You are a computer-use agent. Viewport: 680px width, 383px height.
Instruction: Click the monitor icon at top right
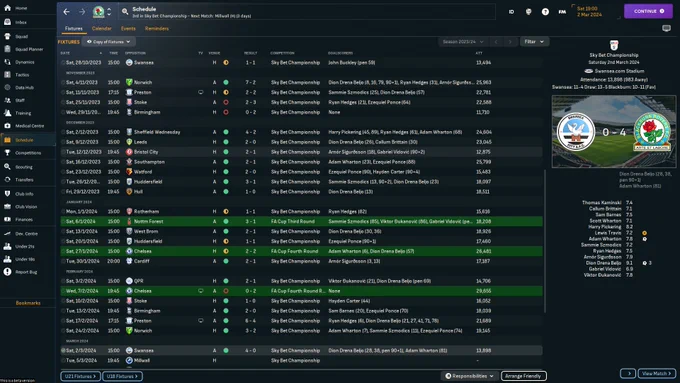click(x=667, y=29)
